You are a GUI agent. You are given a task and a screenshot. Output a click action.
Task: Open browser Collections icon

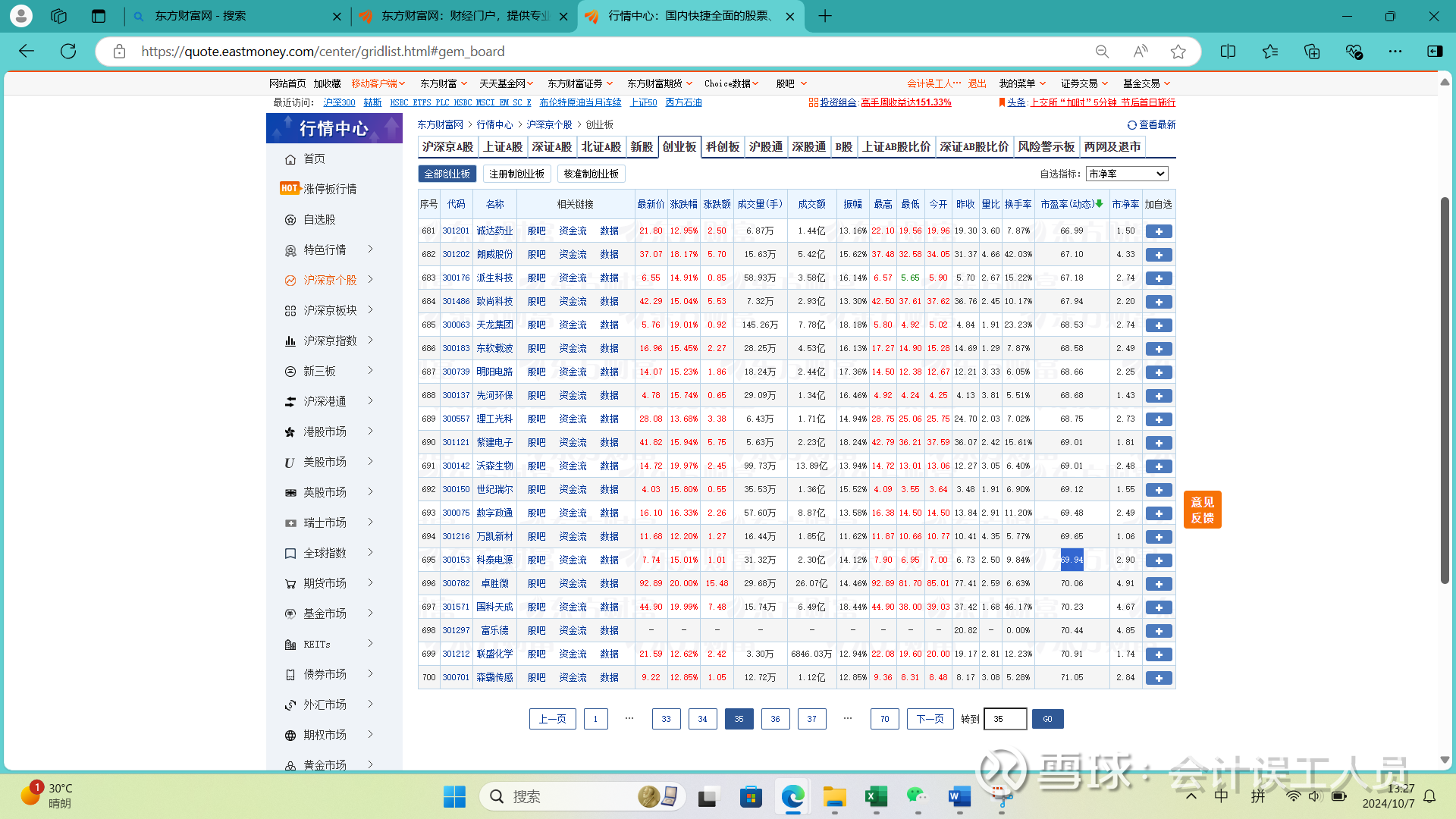(1311, 52)
